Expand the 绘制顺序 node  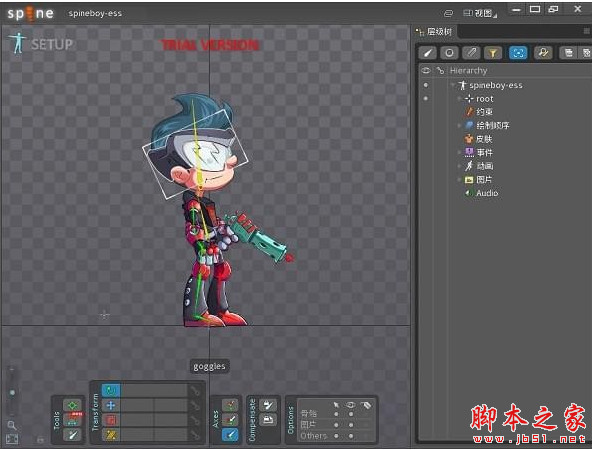(x=460, y=125)
